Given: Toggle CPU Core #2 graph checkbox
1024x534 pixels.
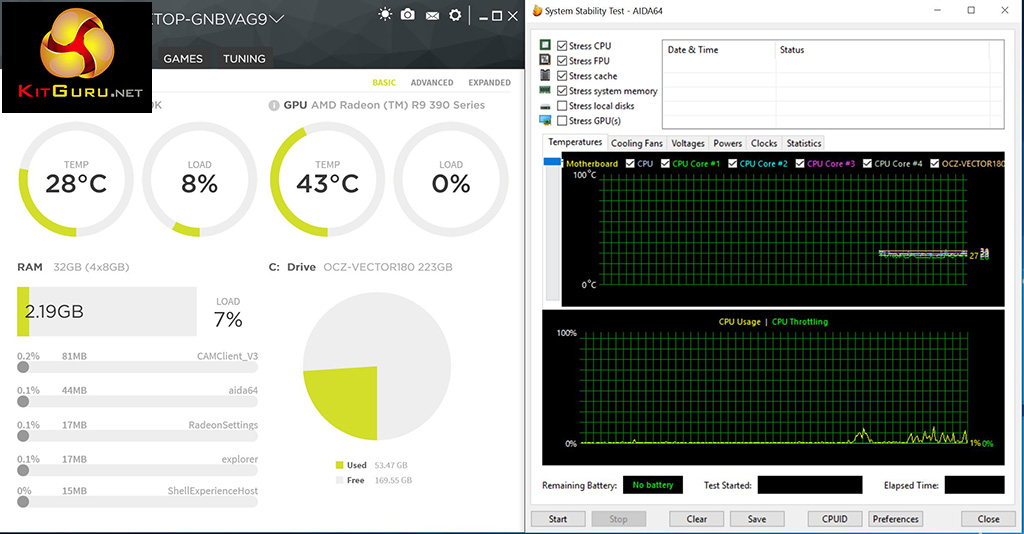Looking at the screenshot, I should [733, 163].
